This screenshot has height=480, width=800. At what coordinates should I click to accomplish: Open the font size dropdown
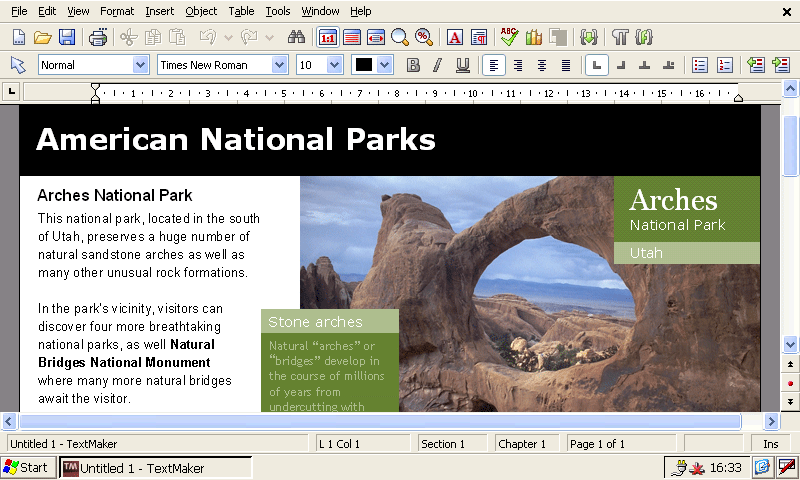(334, 65)
